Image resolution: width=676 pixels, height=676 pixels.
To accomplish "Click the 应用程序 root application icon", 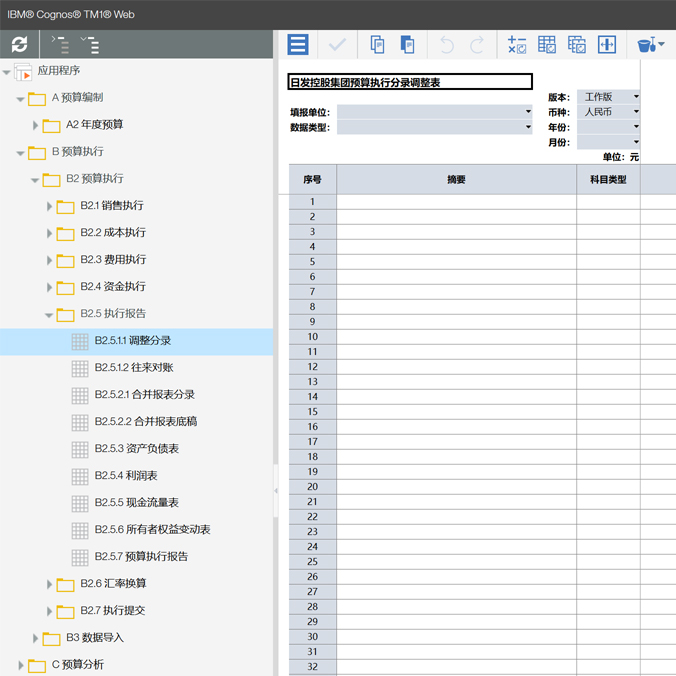I will (23, 72).
